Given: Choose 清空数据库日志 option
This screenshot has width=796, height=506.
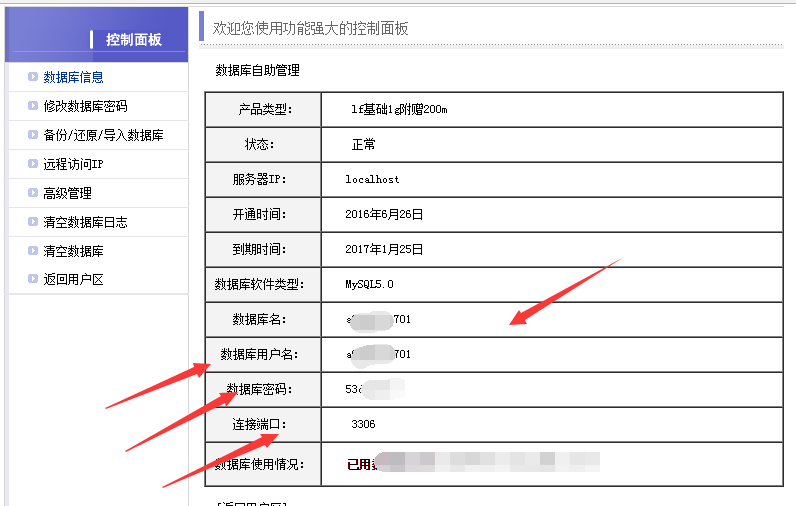Looking at the screenshot, I should tap(85, 222).
